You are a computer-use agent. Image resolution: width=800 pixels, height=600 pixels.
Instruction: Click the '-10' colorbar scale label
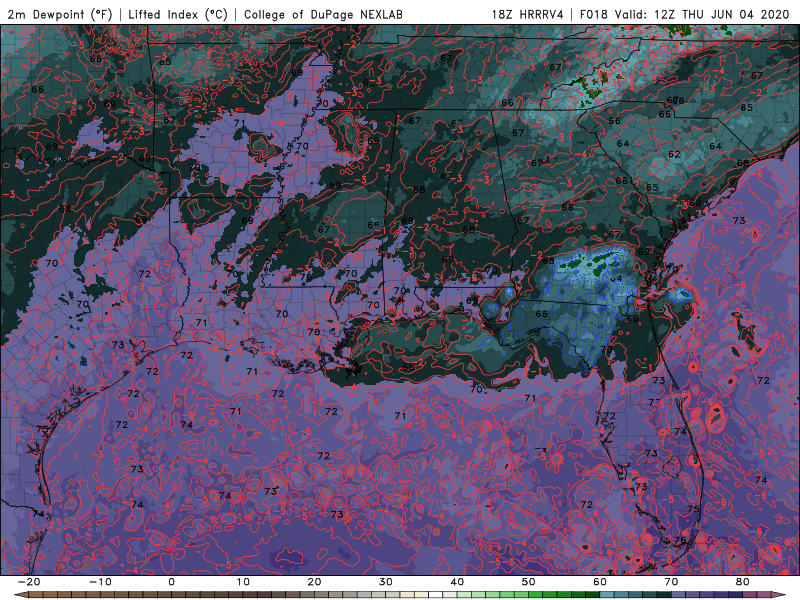click(x=100, y=582)
